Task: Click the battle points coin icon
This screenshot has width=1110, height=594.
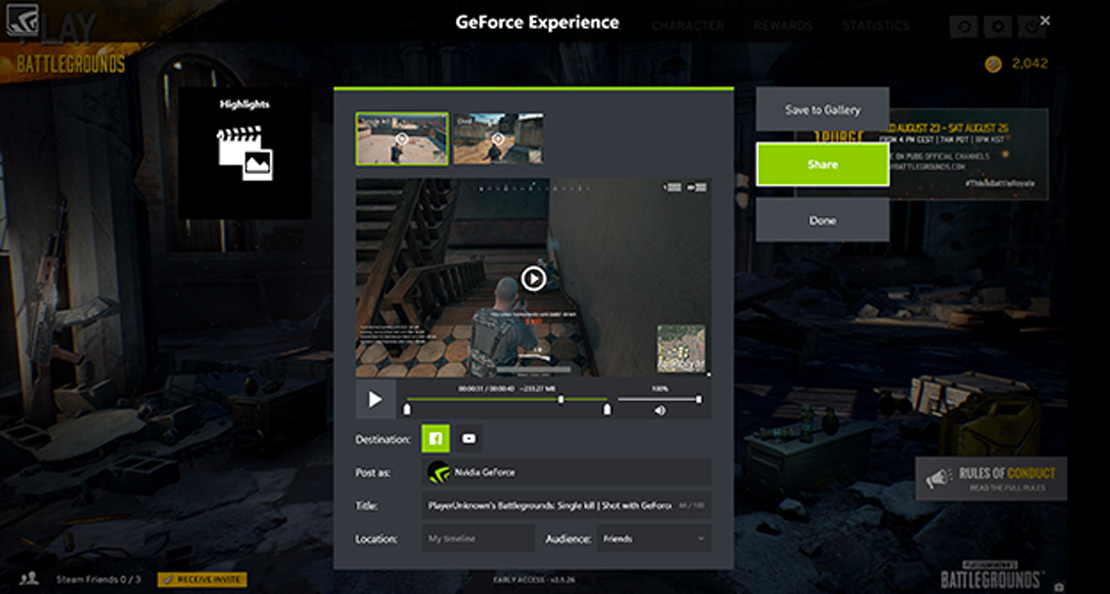Action: click(x=993, y=64)
